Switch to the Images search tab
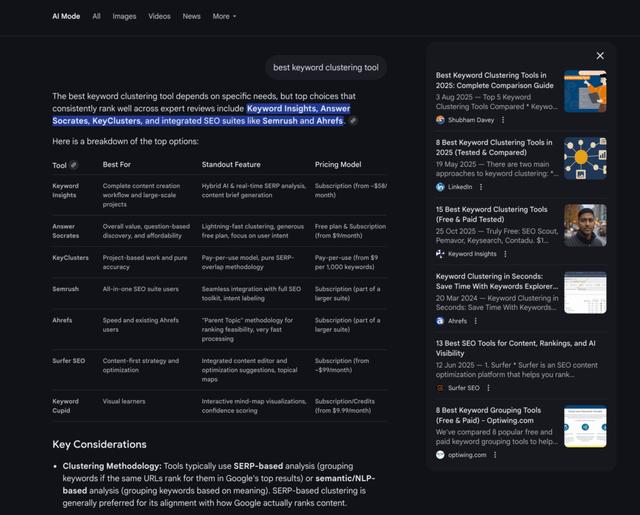Image resolution: width=640 pixels, height=515 pixels. [124, 16]
